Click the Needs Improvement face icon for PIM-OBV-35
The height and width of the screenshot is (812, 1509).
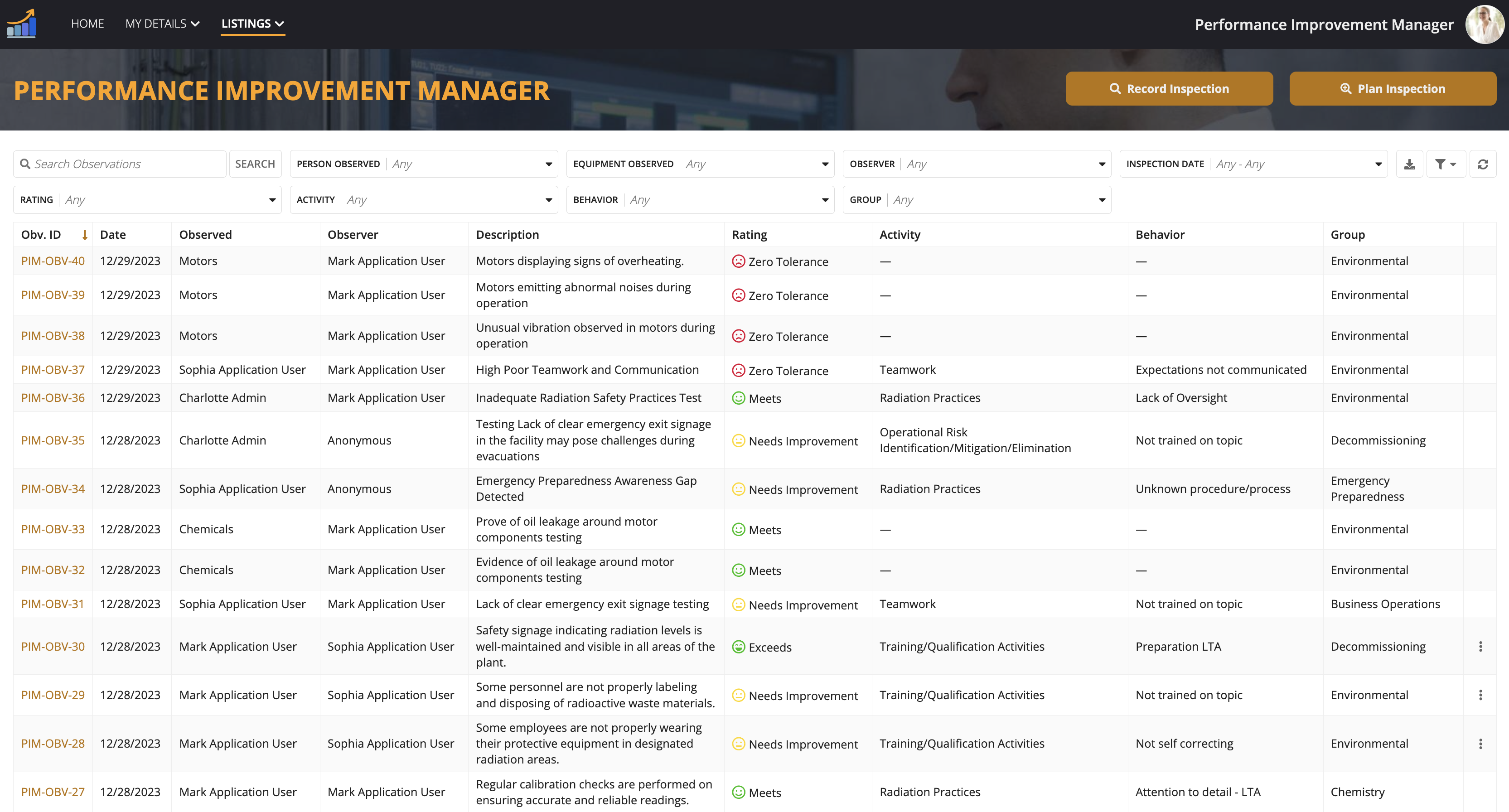pos(739,440)
